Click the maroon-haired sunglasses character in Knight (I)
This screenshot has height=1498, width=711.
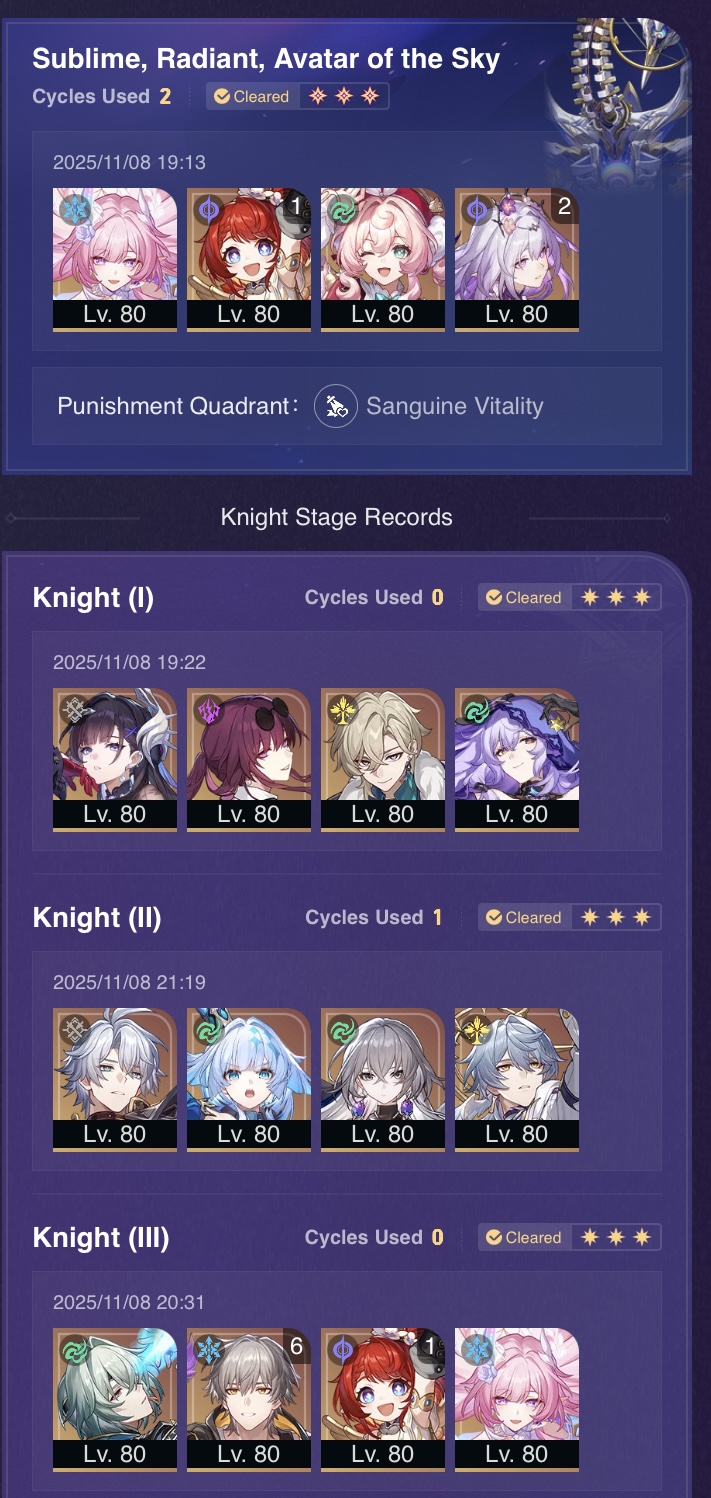(249, 759)
